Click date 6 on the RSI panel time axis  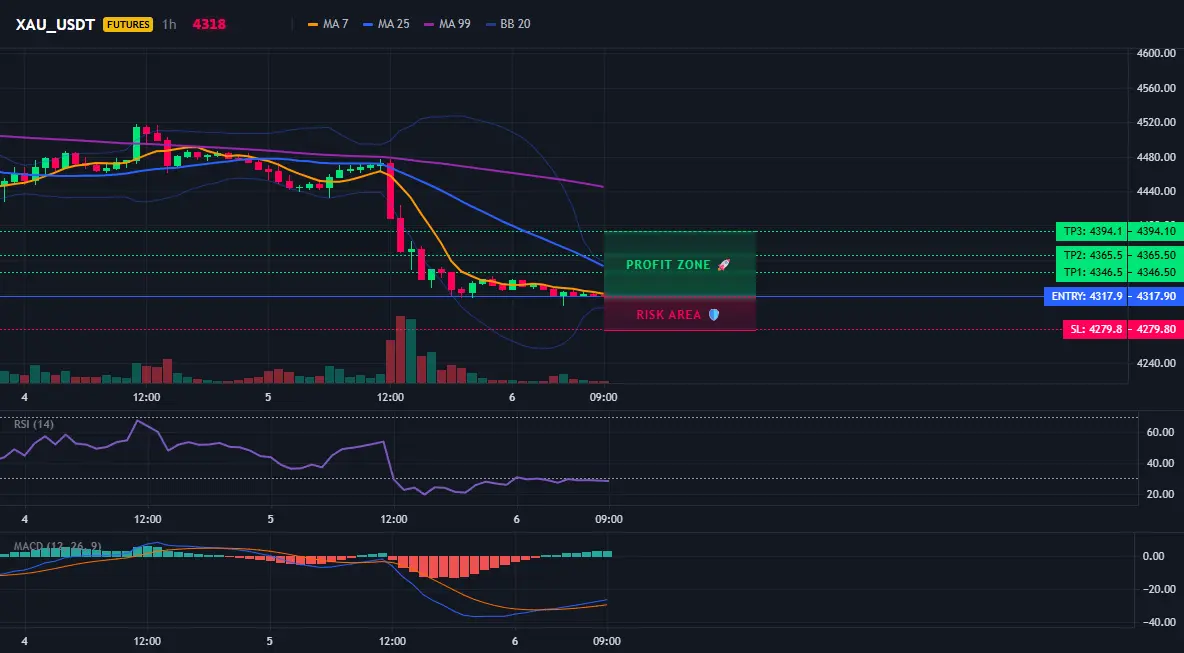pos(516,519)
